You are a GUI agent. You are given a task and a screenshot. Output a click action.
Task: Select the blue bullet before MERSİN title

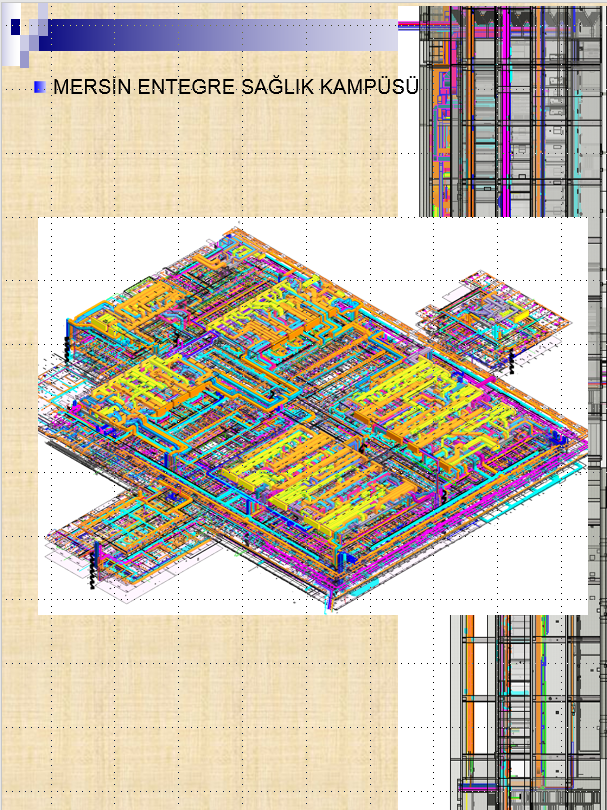tap(40, 87)
